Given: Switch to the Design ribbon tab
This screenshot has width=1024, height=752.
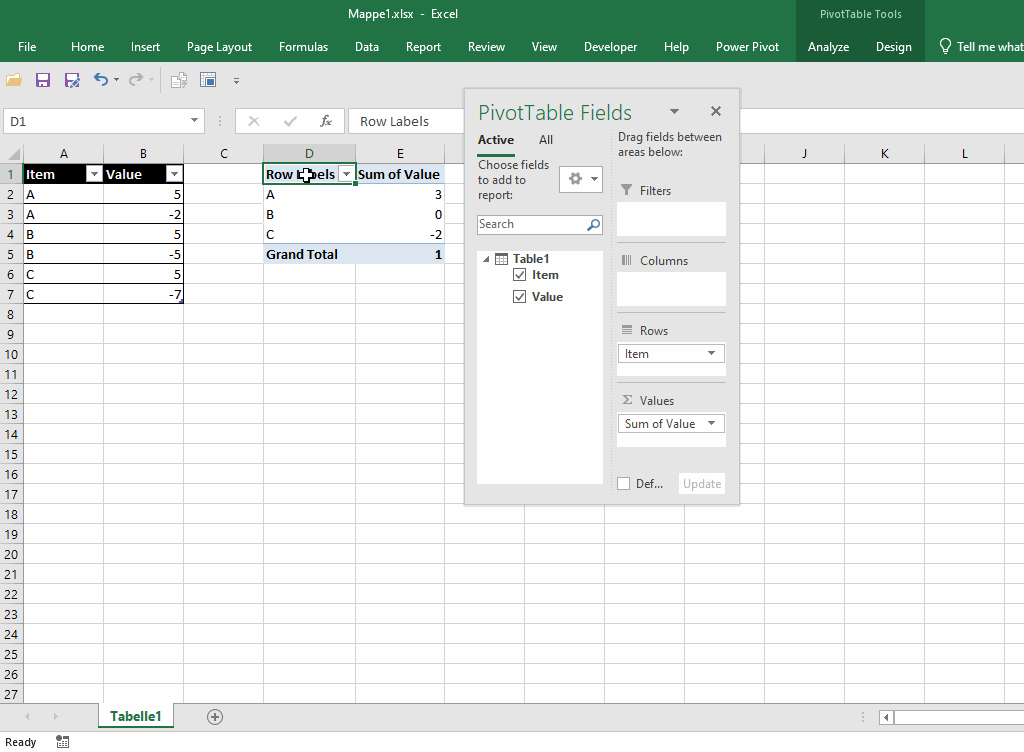Looking at the screenshot, I should (893, 46).
